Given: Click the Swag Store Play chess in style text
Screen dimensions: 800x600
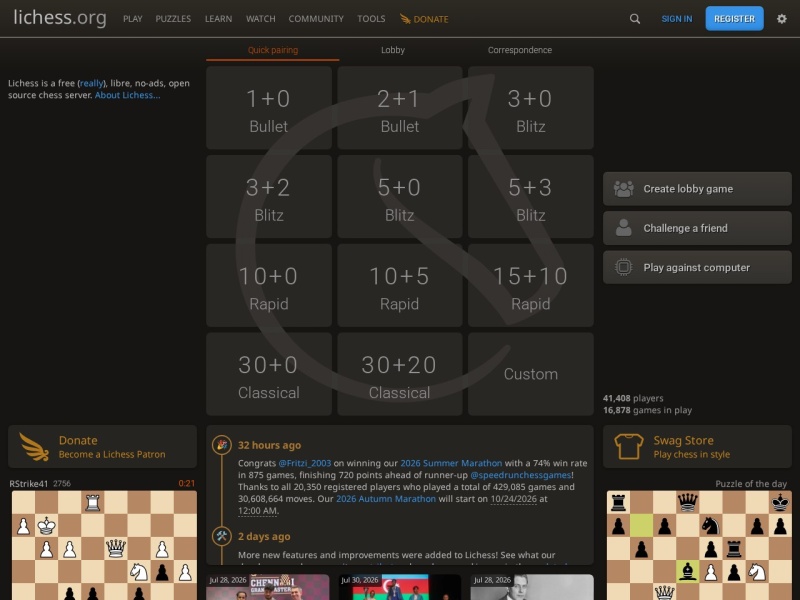Looking at the screenshot, I should 691,447.
